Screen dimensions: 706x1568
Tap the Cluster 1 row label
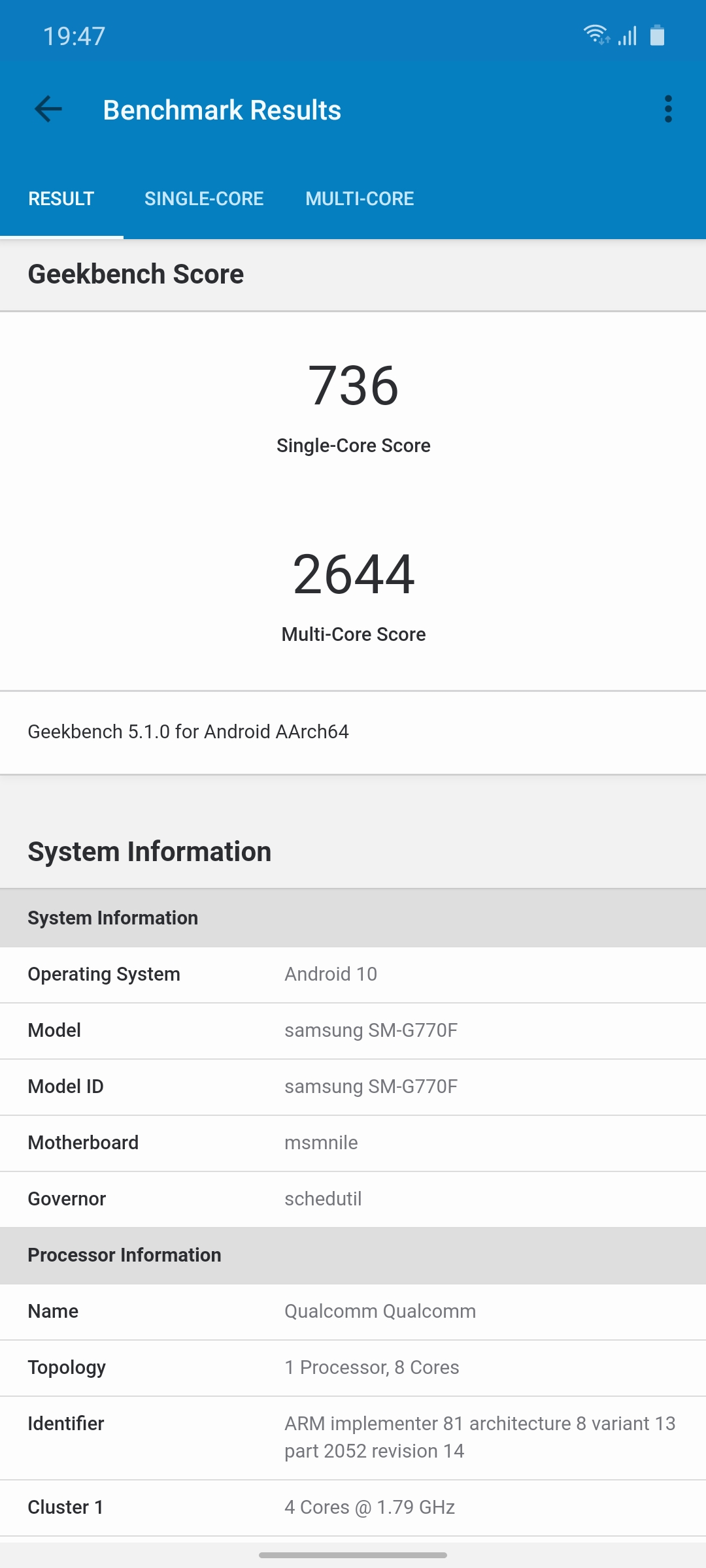click(65, 1507)
